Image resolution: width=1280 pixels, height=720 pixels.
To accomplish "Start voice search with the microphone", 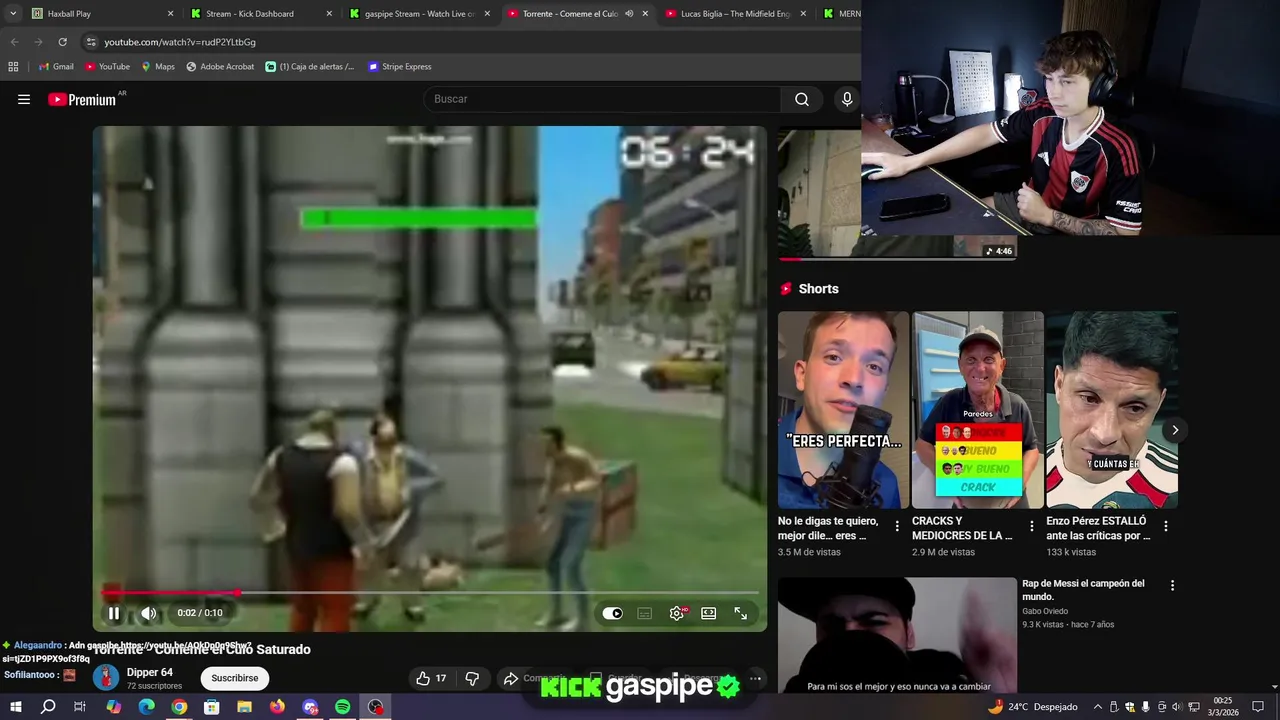I will (x=847, y=99).
